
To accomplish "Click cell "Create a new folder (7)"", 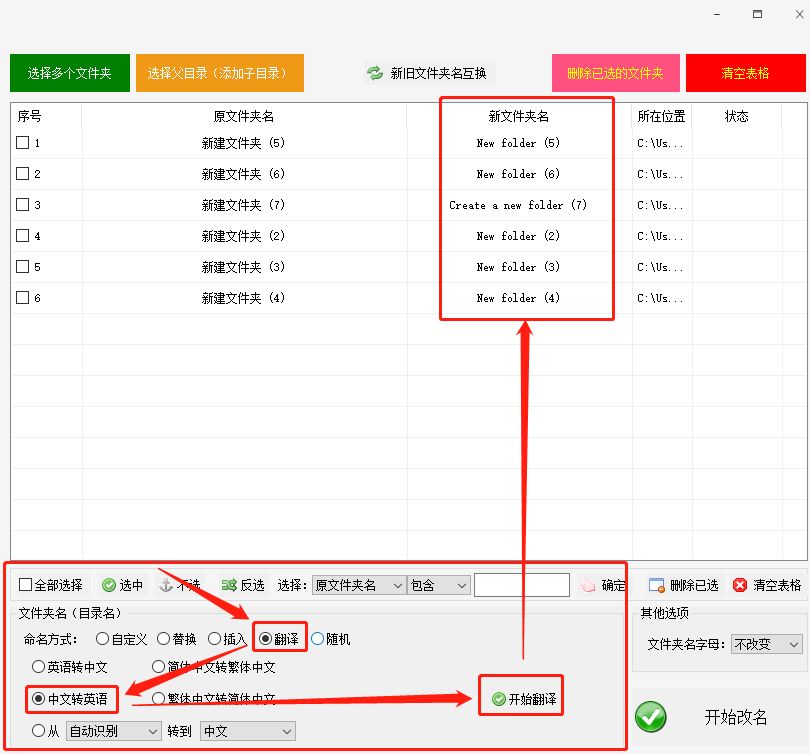I will pos(518,205).
